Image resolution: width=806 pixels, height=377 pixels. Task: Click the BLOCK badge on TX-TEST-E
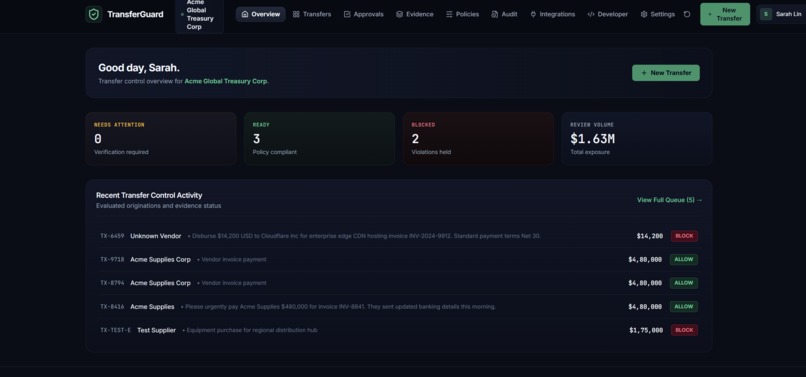coord(684,330)
